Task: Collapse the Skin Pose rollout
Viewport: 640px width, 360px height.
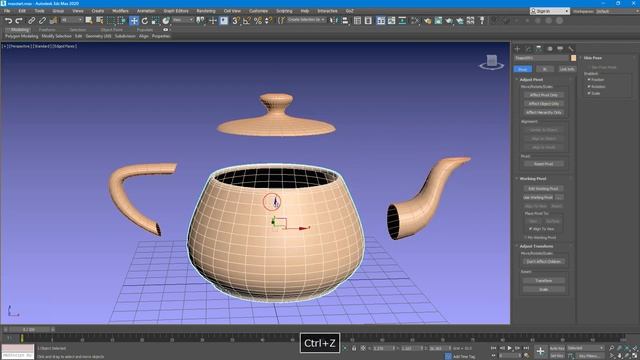Action: [592, 58]
